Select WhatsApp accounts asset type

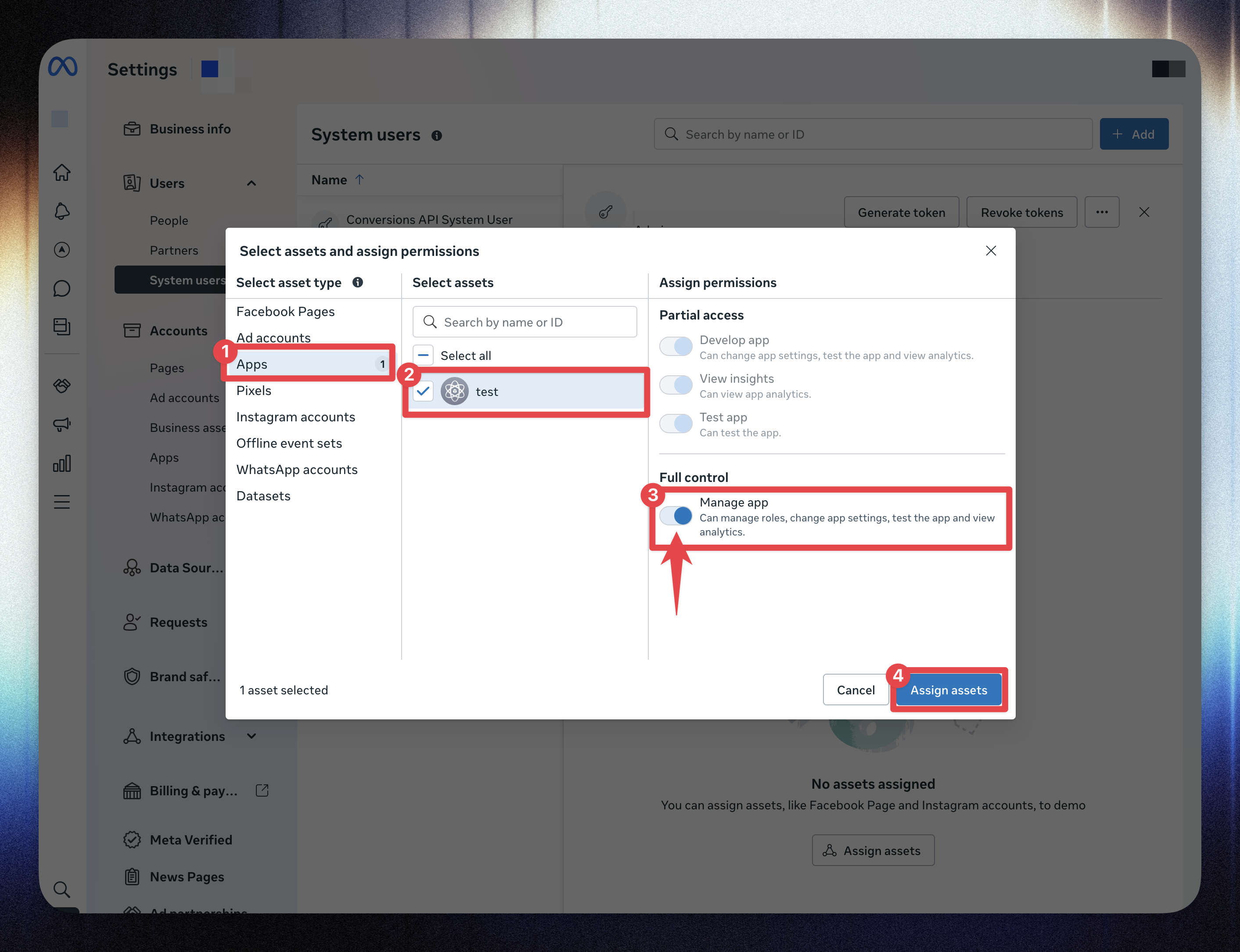click(x=297, y=470)
